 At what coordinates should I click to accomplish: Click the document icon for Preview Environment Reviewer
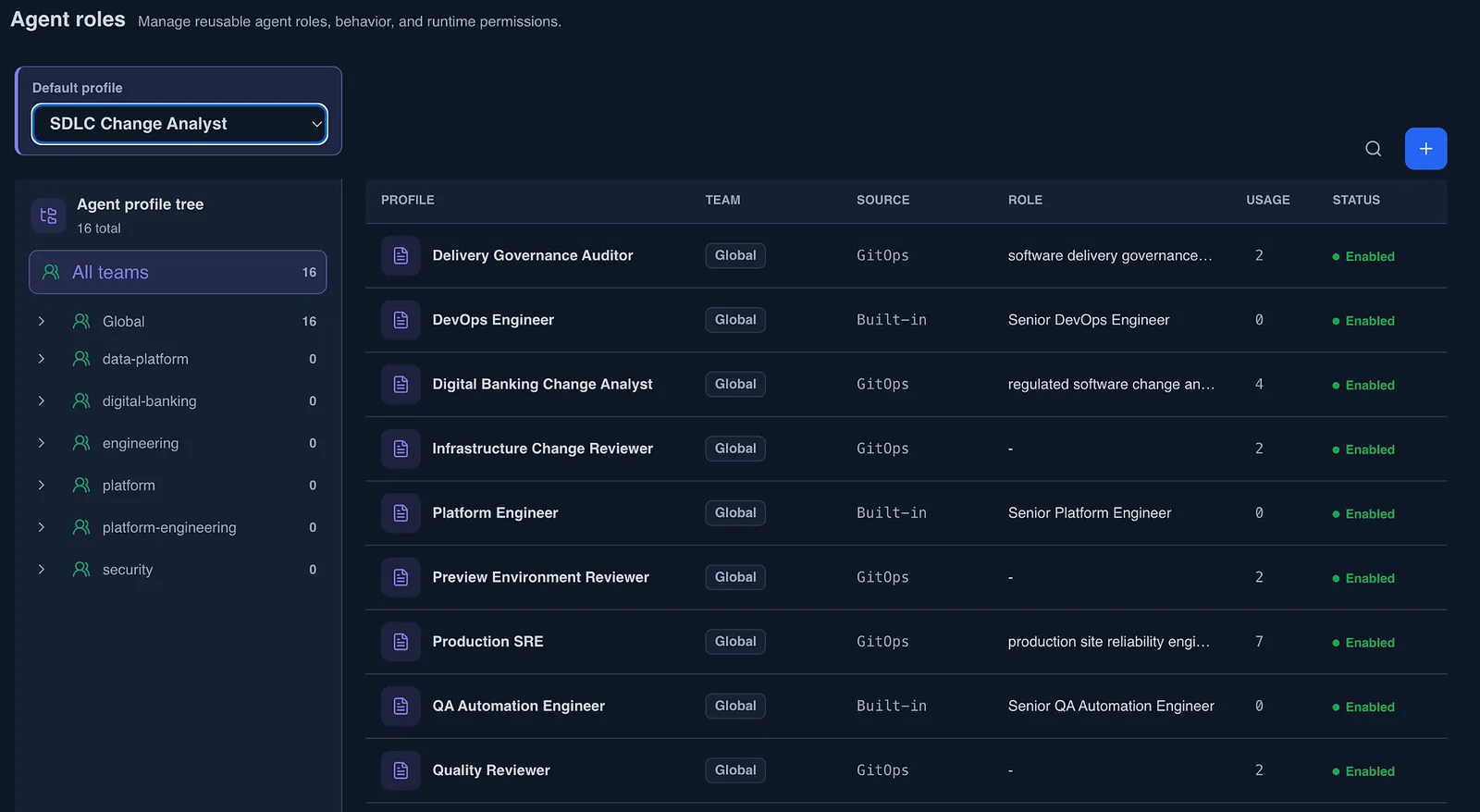pos(401,577)
